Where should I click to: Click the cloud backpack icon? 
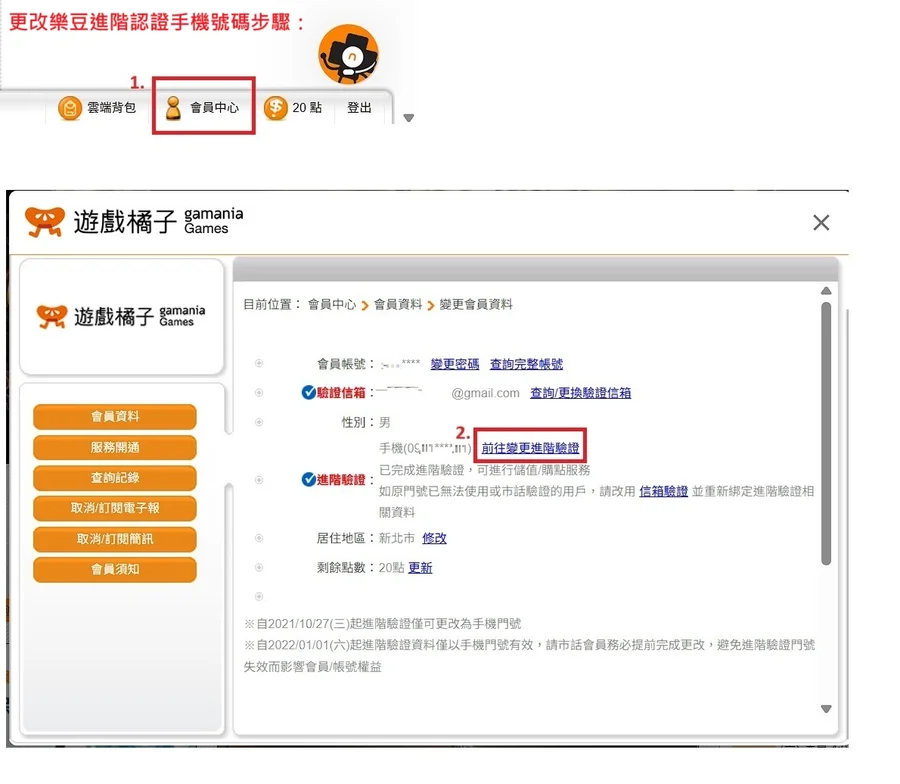pyautogui.click(x=69, y=108)
